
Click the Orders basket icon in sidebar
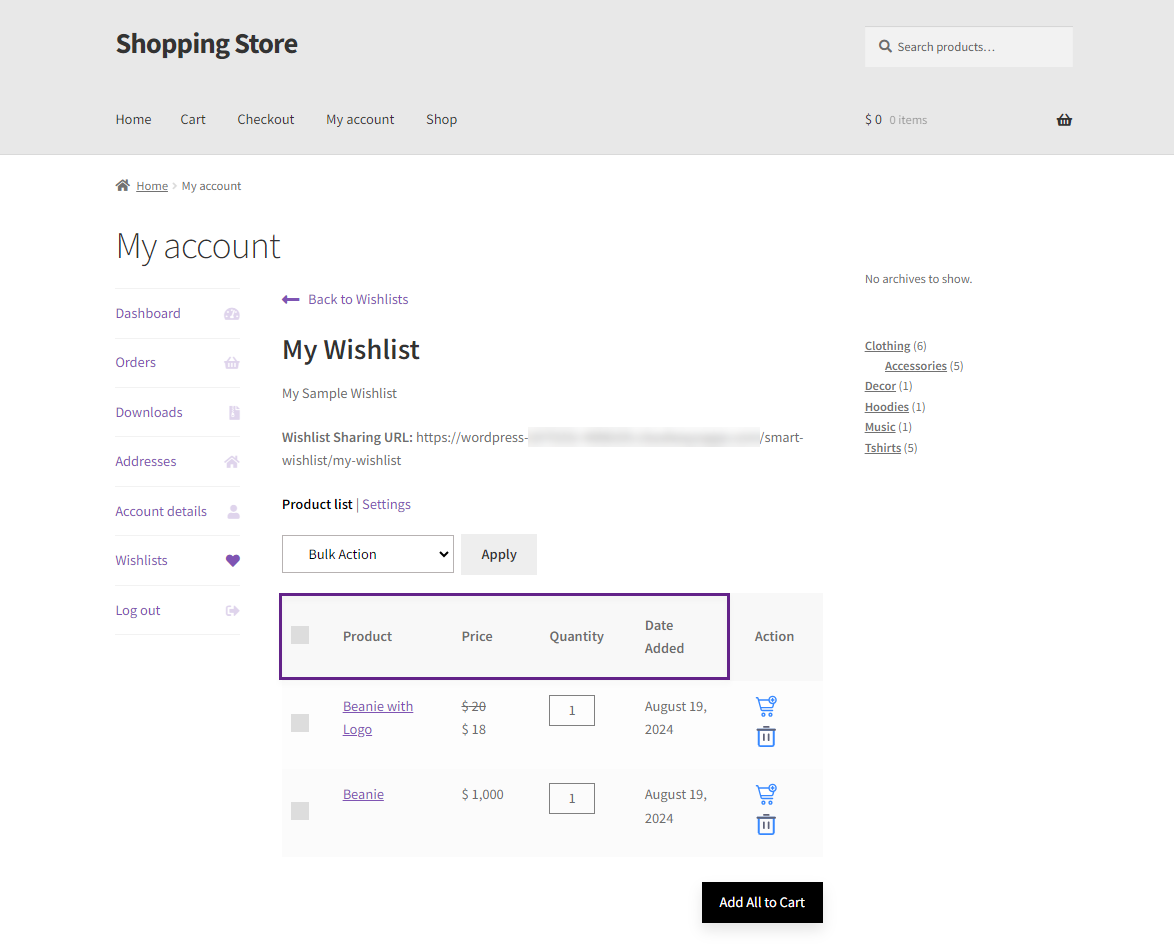pos(232,363)
